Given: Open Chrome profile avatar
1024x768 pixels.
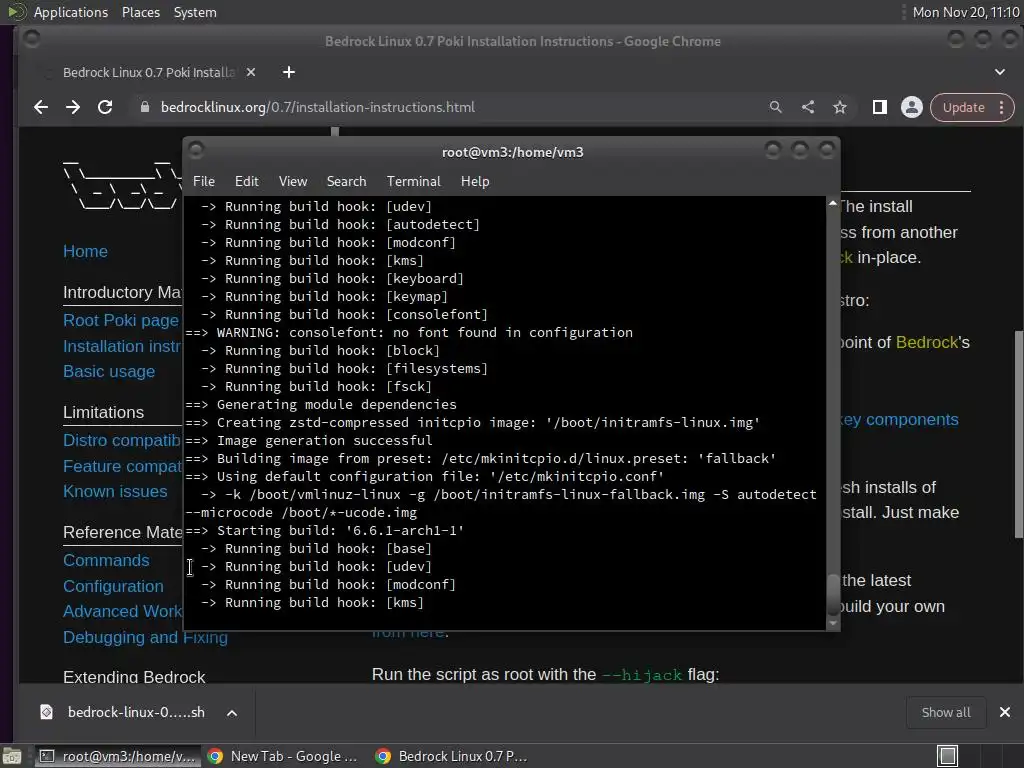Looking at the screenshot, I should tap(912, 107).
